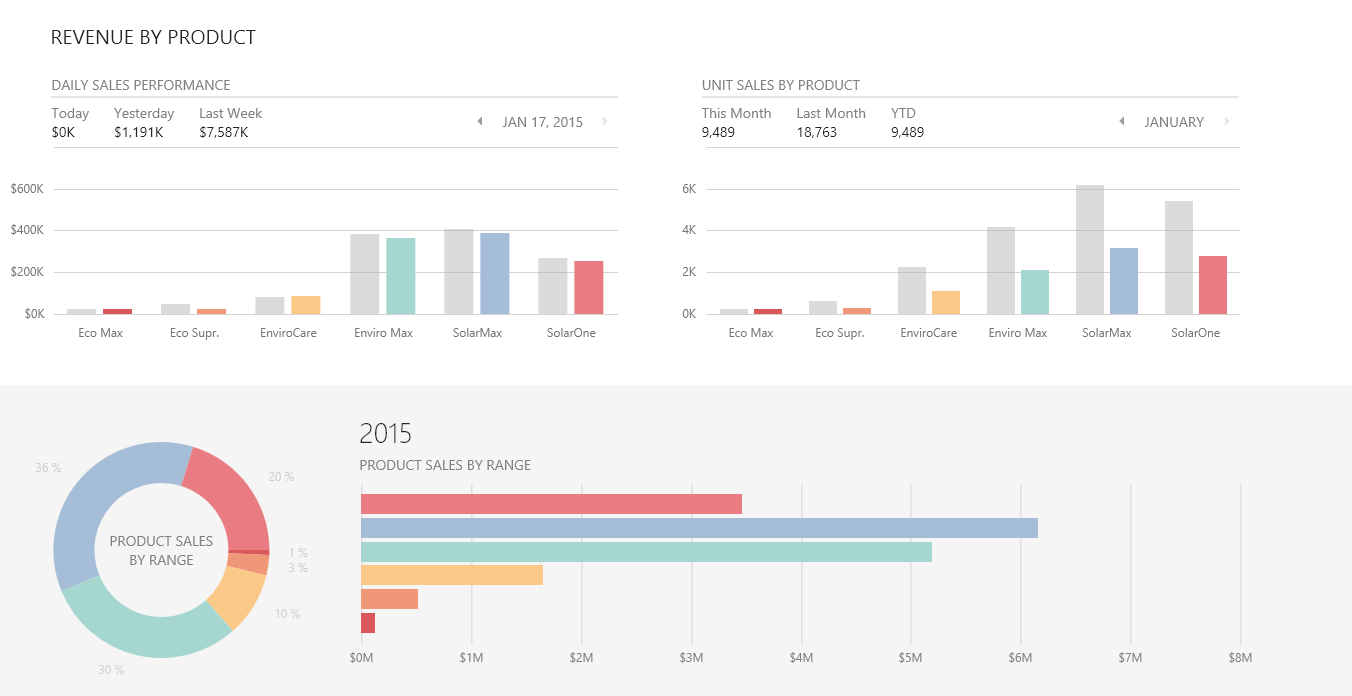This screenshot has width=1352, height=696.
Task: Select the 10% yellow donut segment
Action: click(x=238, y=596)
